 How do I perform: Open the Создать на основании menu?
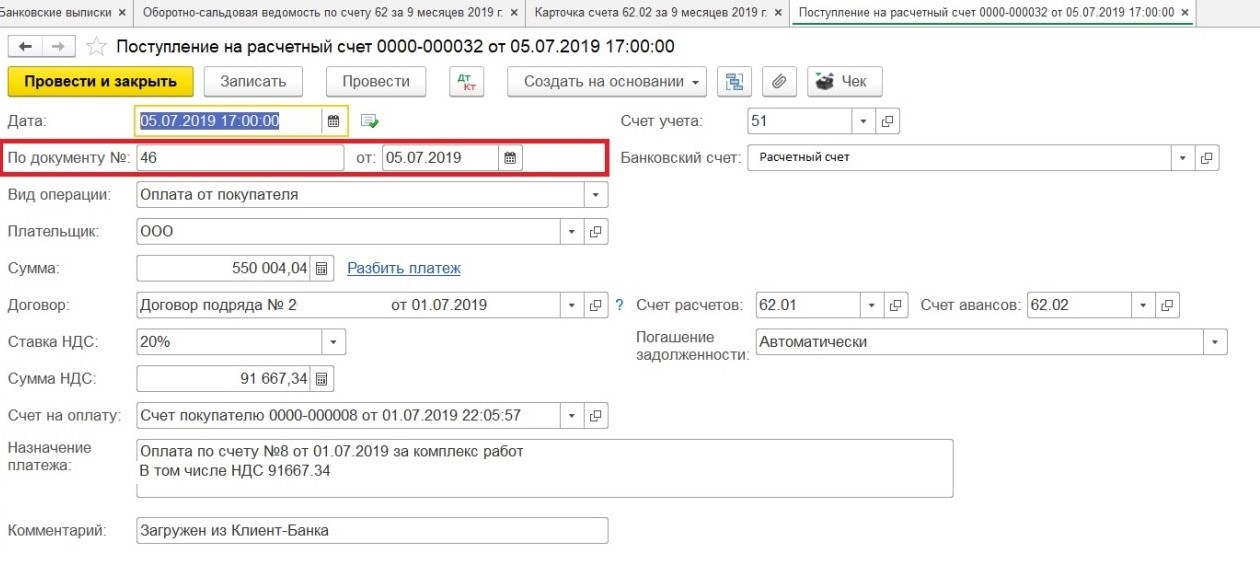(608, 82)
